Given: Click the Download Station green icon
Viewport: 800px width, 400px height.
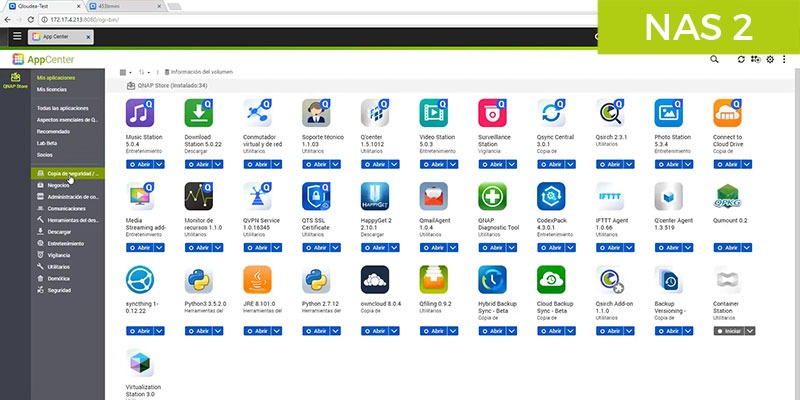Looking at the screenshot, I should (198, 113).
